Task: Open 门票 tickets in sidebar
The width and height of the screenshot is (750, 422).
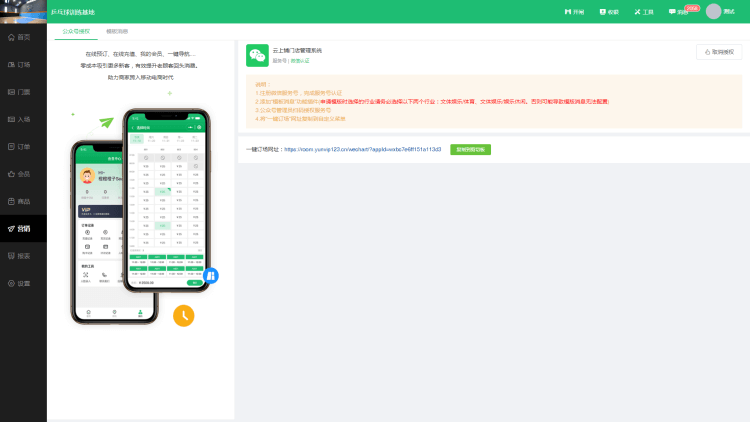Action: pyautogui.click(x=20, y=92)
